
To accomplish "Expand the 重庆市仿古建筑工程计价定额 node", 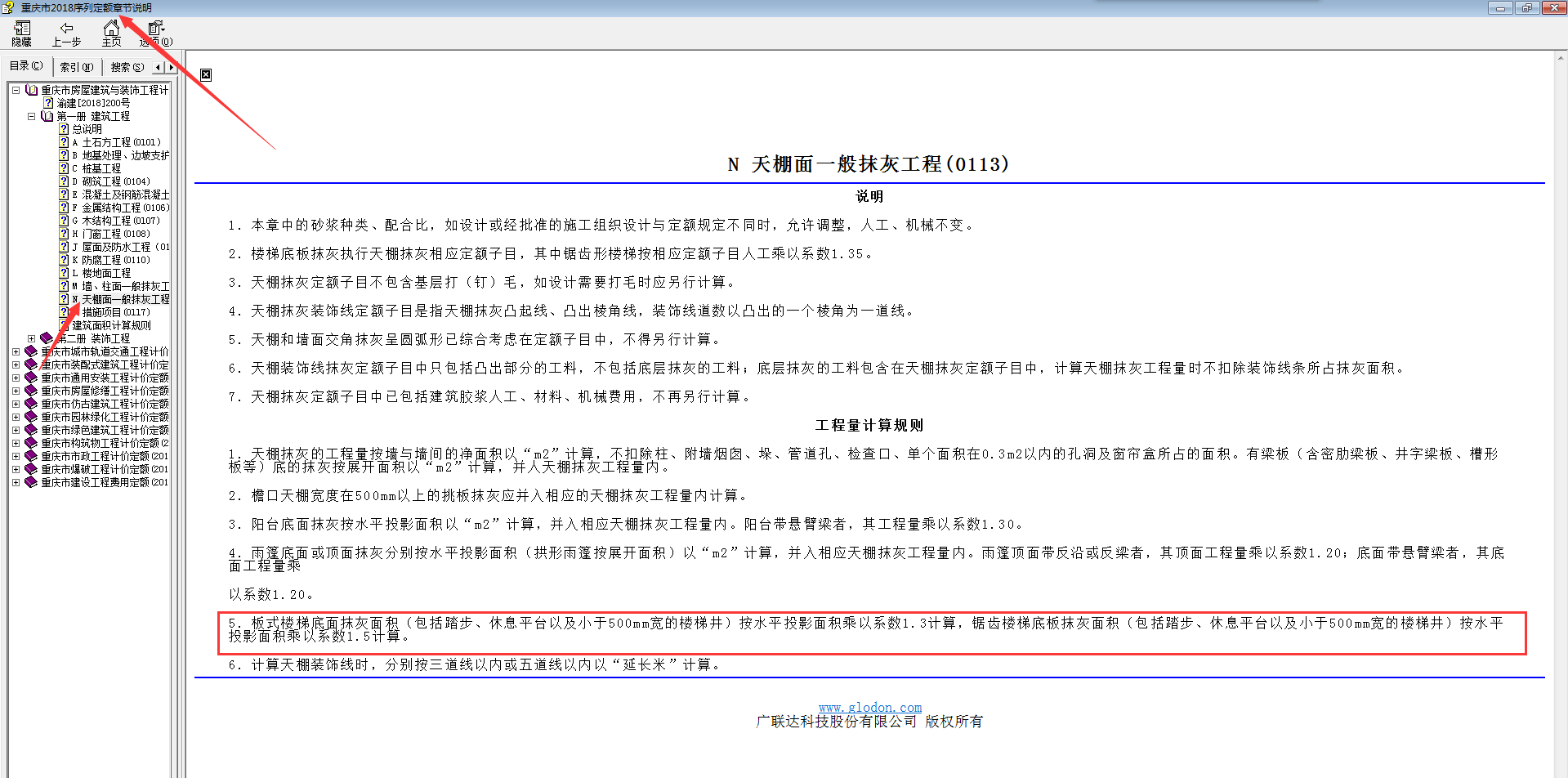I will [16, 404].
